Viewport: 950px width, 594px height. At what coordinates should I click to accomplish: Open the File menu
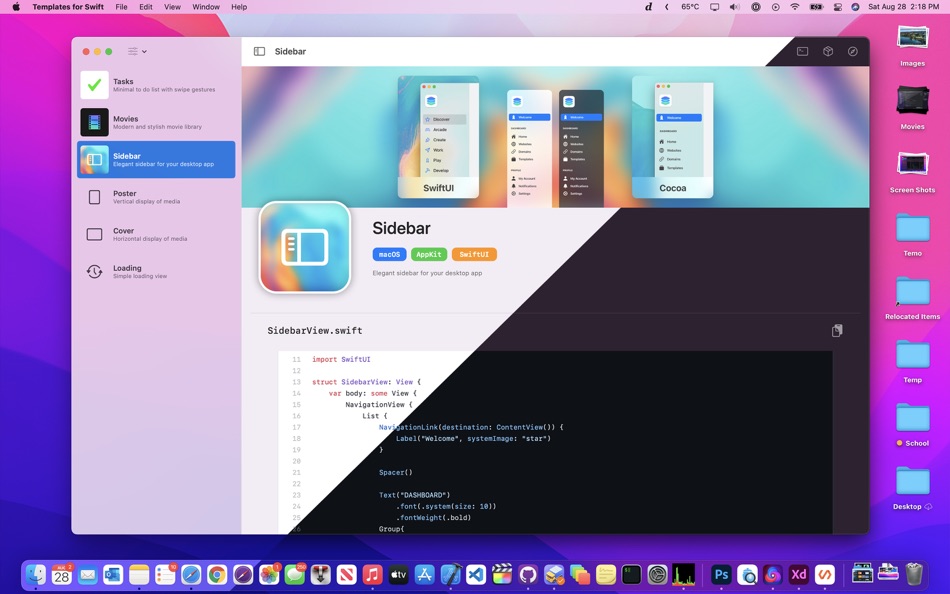(x=121, y=7)
